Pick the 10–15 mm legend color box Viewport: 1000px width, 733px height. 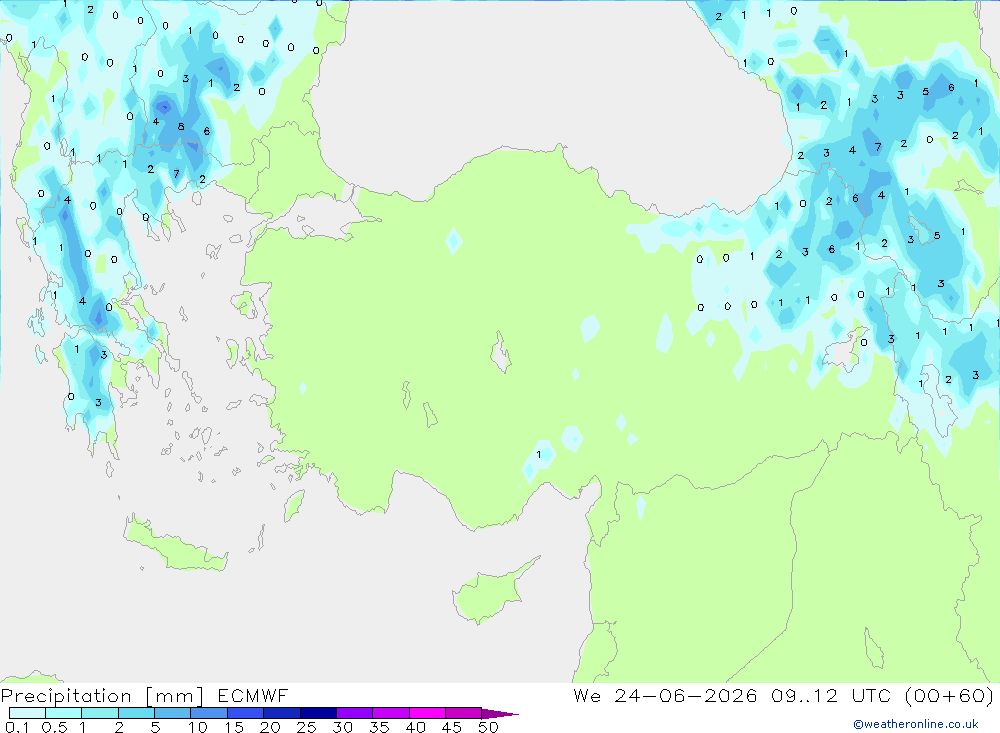tap(209, 713)
